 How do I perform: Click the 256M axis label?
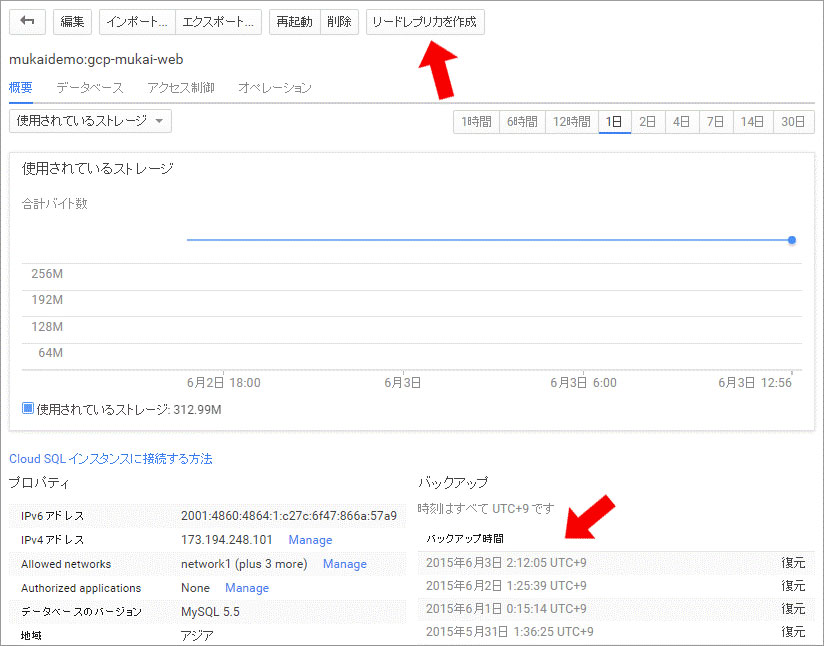point(47,273)
